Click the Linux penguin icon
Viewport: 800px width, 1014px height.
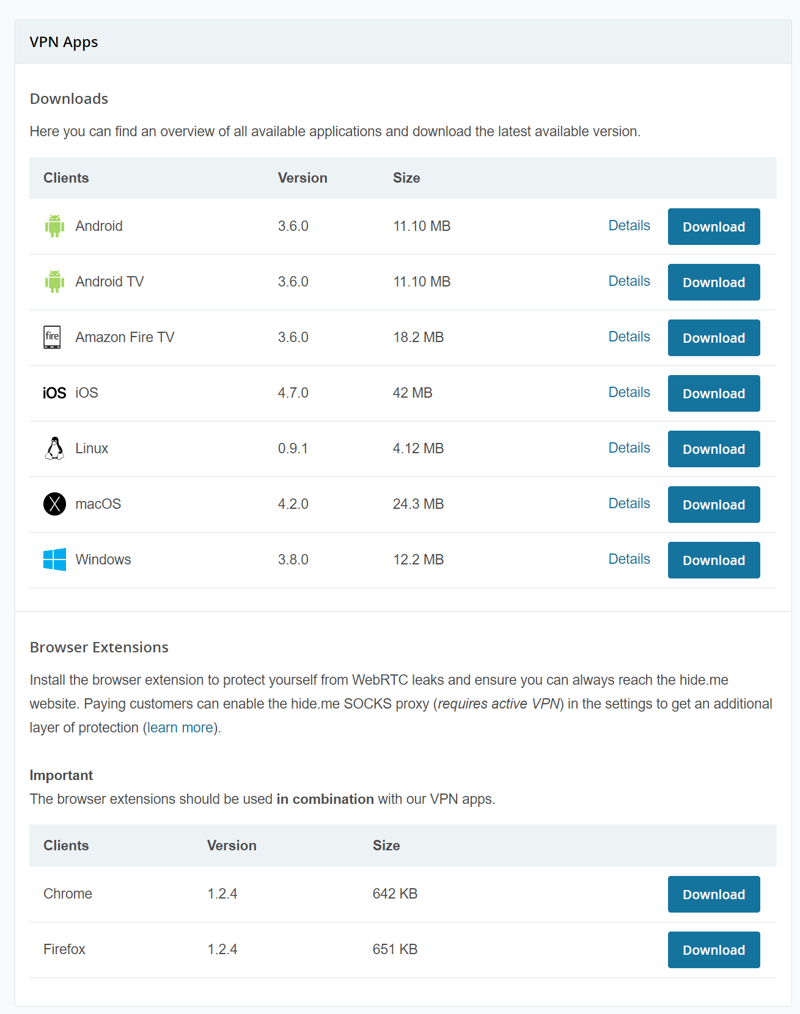pos(54,448)
